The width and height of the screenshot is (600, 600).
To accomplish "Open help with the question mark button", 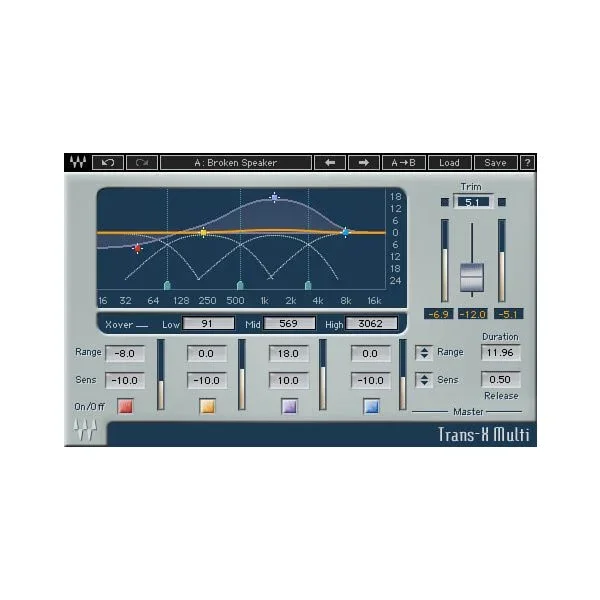I will 527,163.
